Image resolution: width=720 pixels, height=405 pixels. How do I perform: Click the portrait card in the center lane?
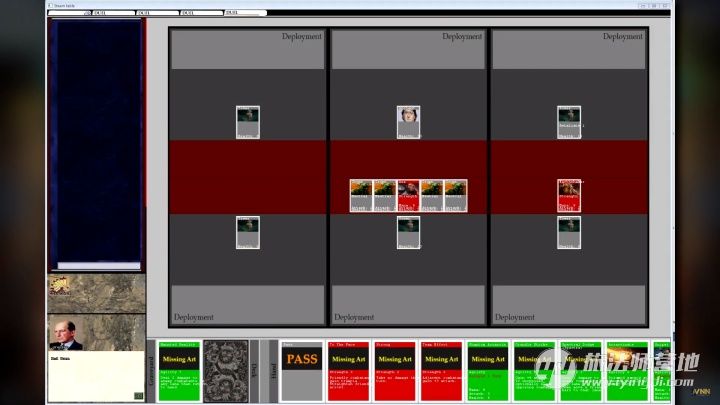click(x=408, y=122)
